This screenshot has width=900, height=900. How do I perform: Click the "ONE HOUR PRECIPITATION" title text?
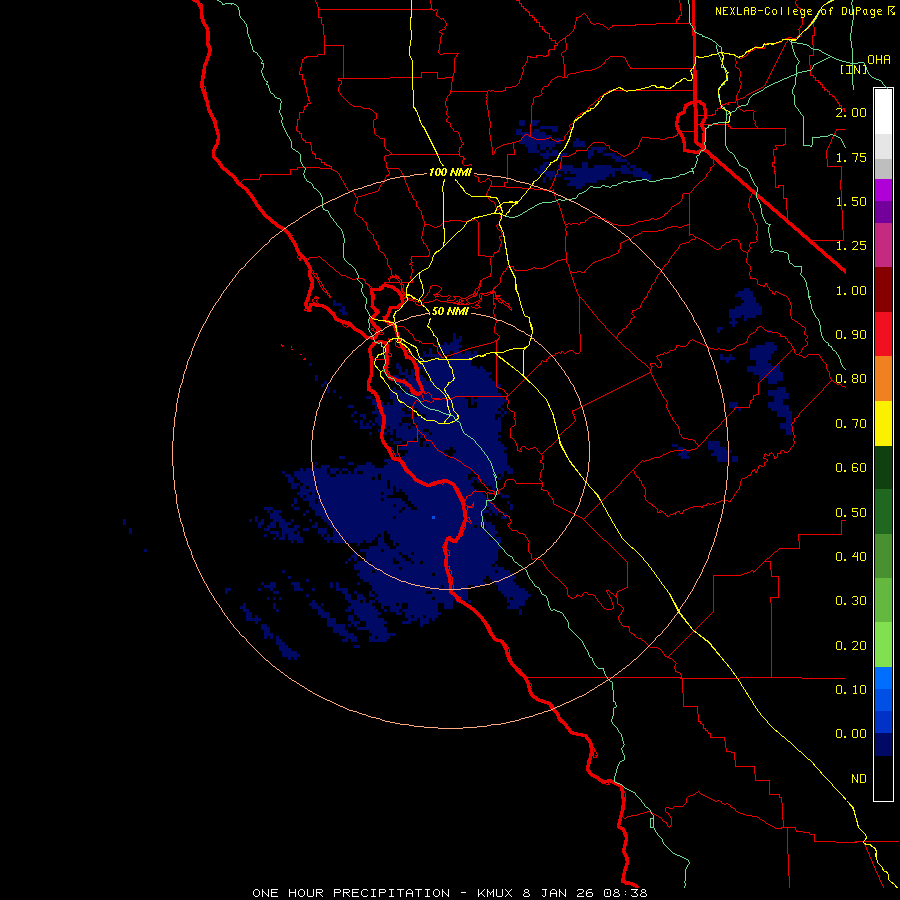pyautogui.click(x=351, y=893)
